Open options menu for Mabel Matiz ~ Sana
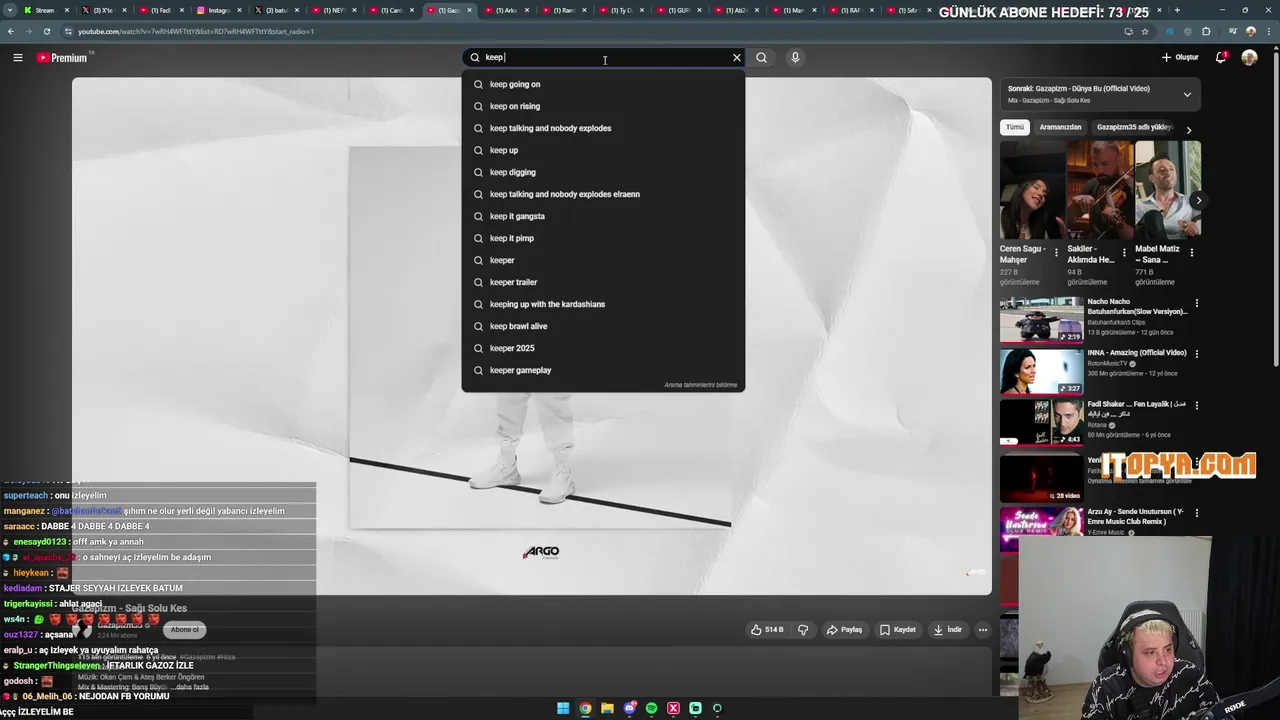 point(1192,253)
